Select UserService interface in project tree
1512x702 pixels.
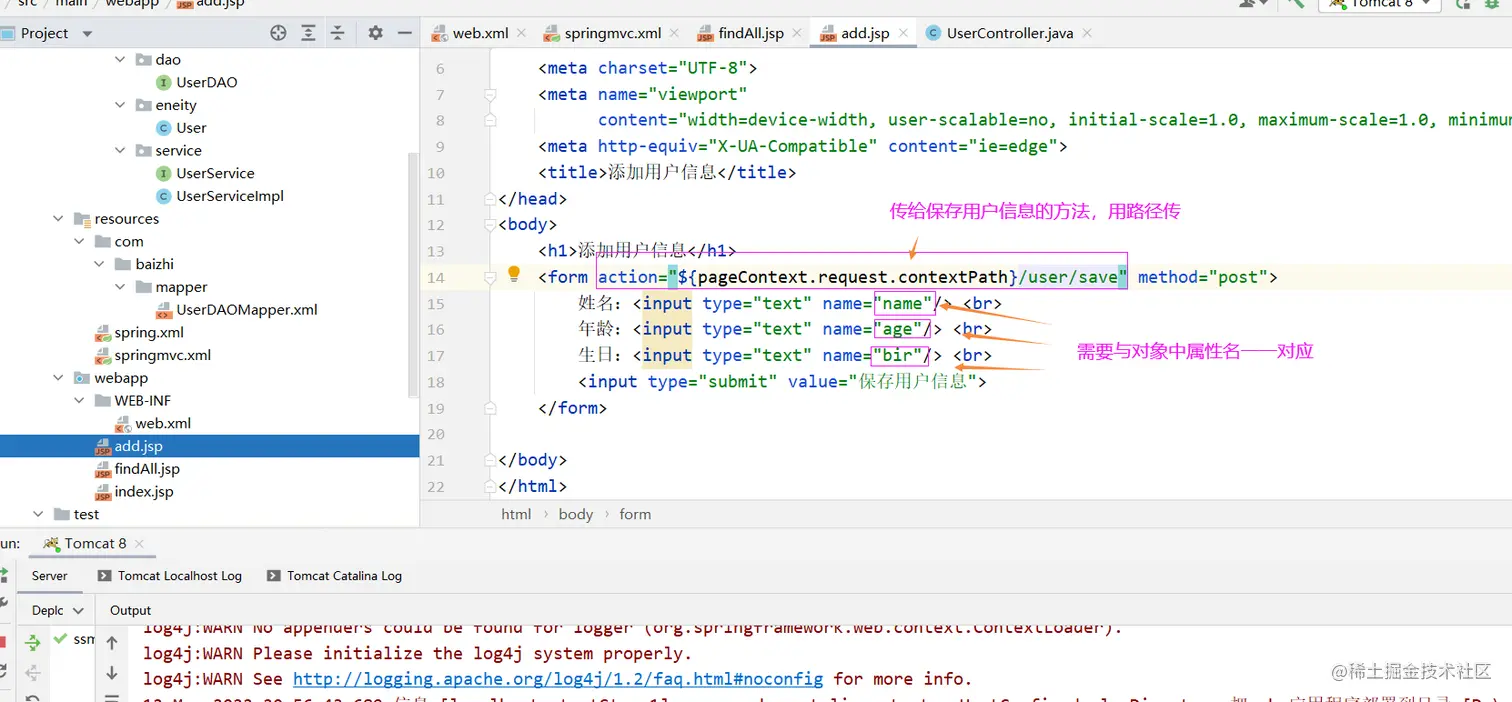click(215, 174)
